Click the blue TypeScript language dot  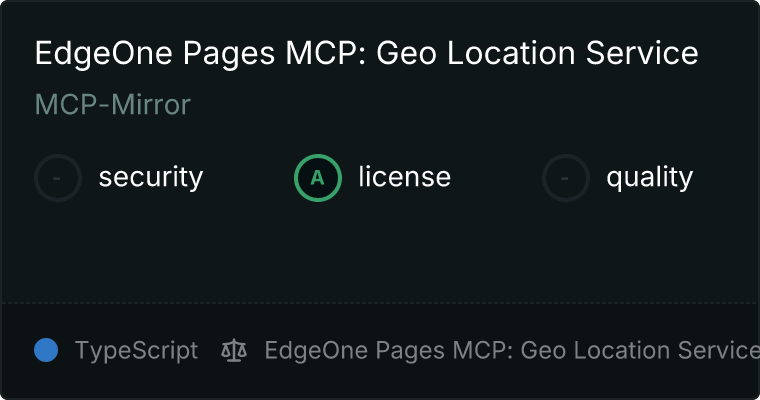46,350
